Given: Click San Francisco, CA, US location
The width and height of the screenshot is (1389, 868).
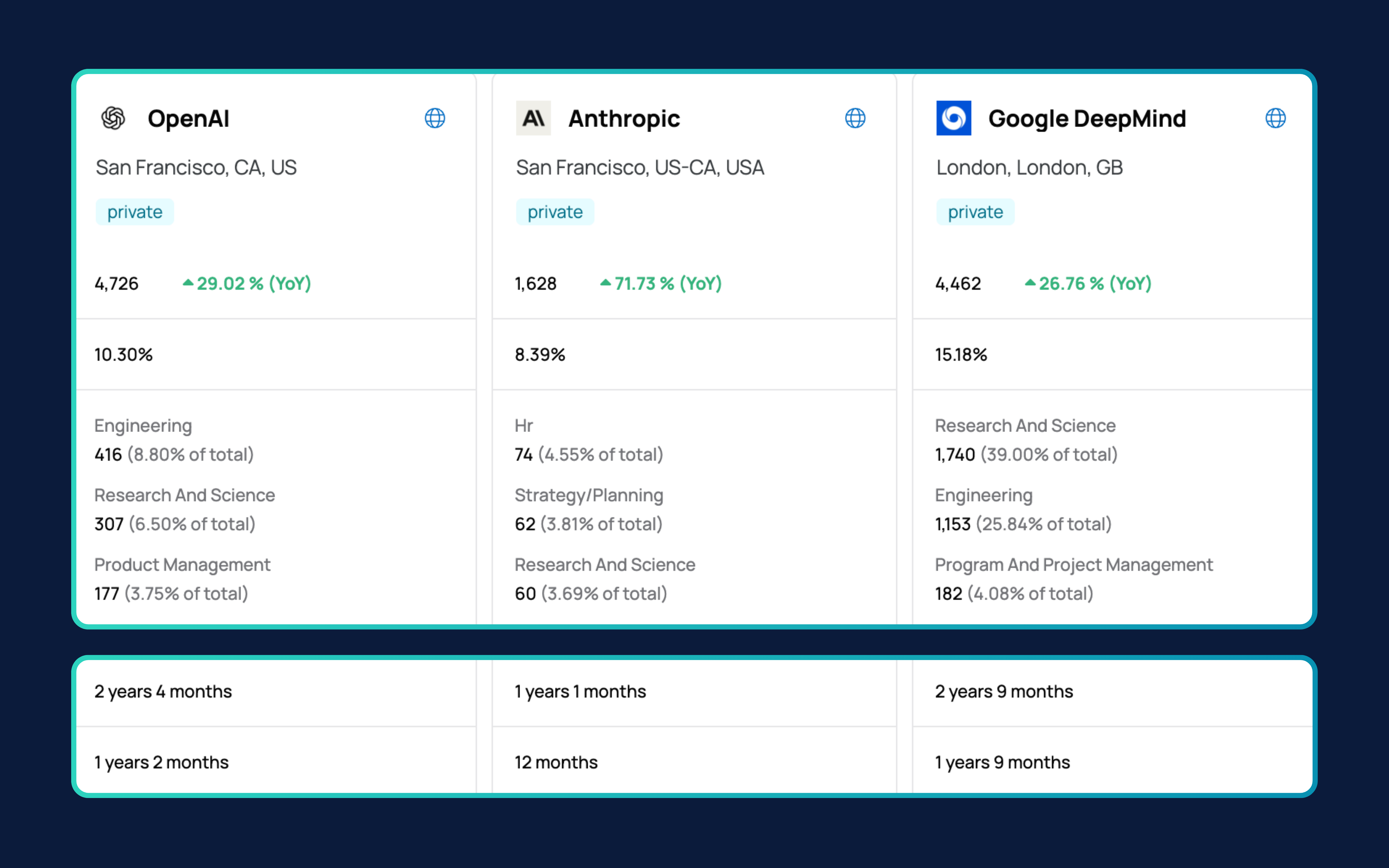Looking at the screenshot, I should (196, 168).
